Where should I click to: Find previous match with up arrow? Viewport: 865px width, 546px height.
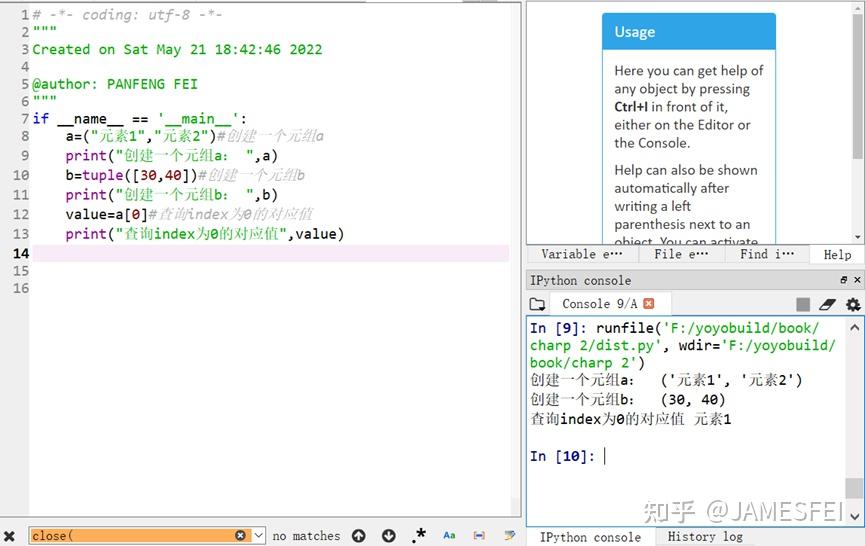tap(359, 536)
